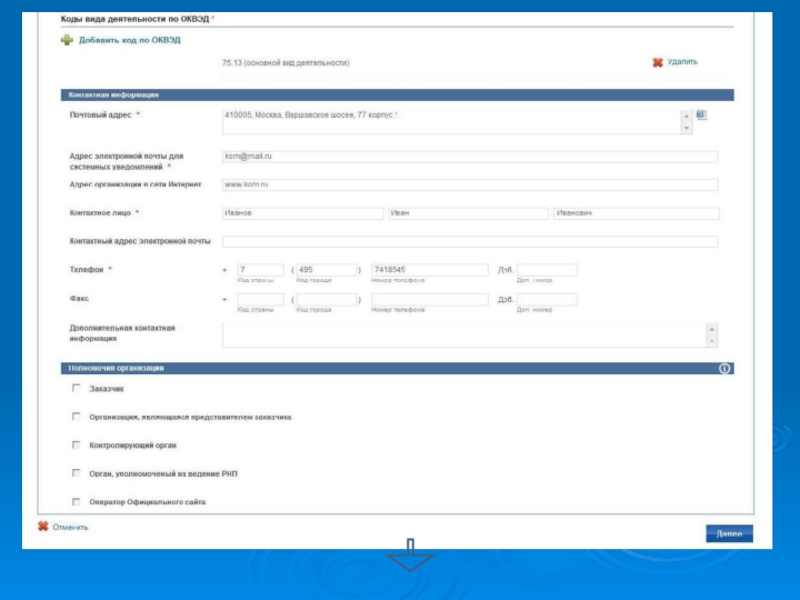Click the address lookup icon next to postal address
Screen dimensions: 800x600
coord(701,115)
